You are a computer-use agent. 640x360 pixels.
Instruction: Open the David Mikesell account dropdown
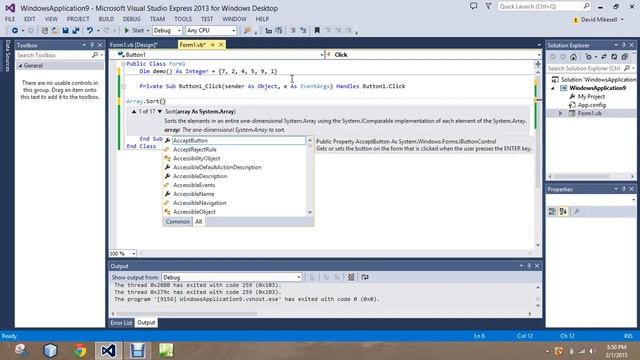pyautogui.click(x=598, y=20)
